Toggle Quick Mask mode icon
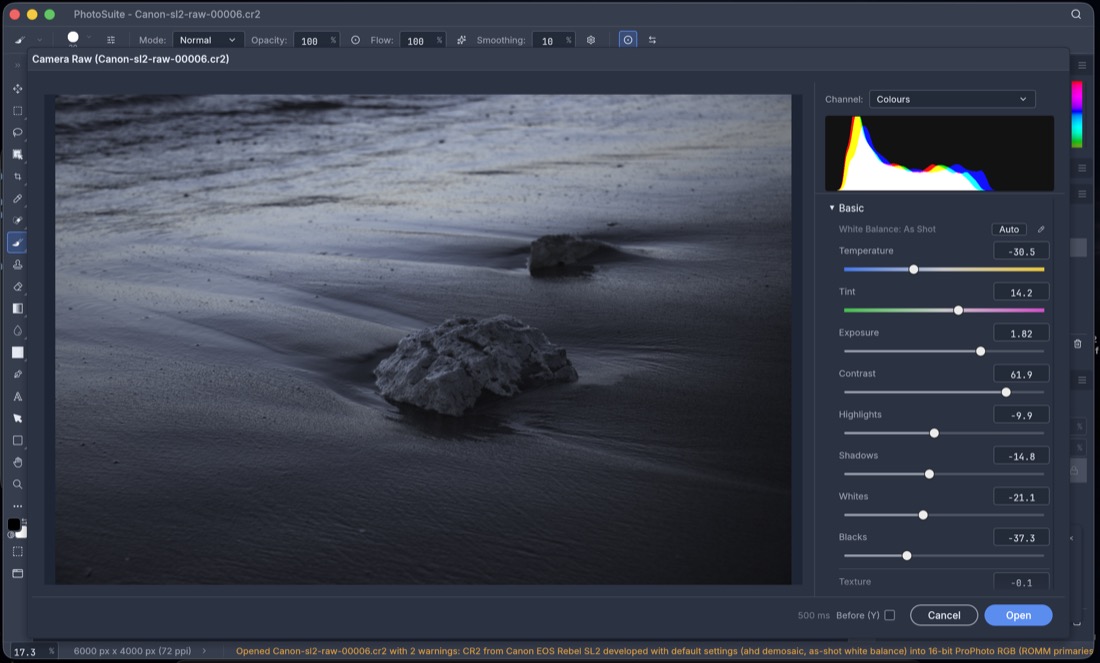 point(18,551)
